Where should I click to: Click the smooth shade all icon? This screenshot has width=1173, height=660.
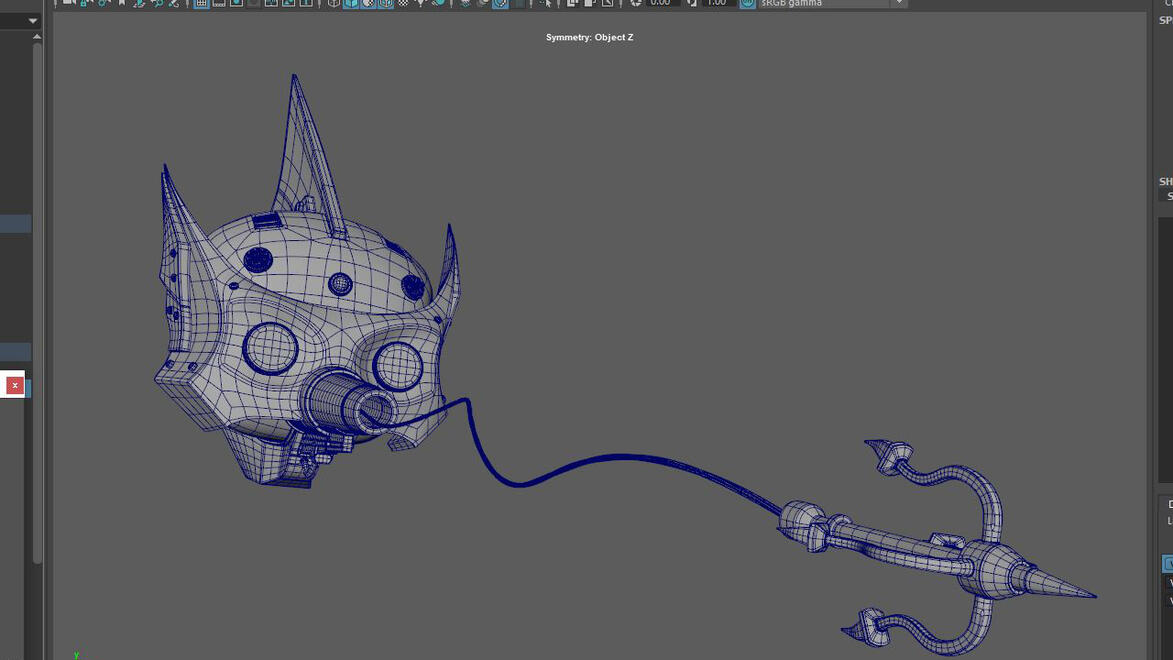(351, 3)
